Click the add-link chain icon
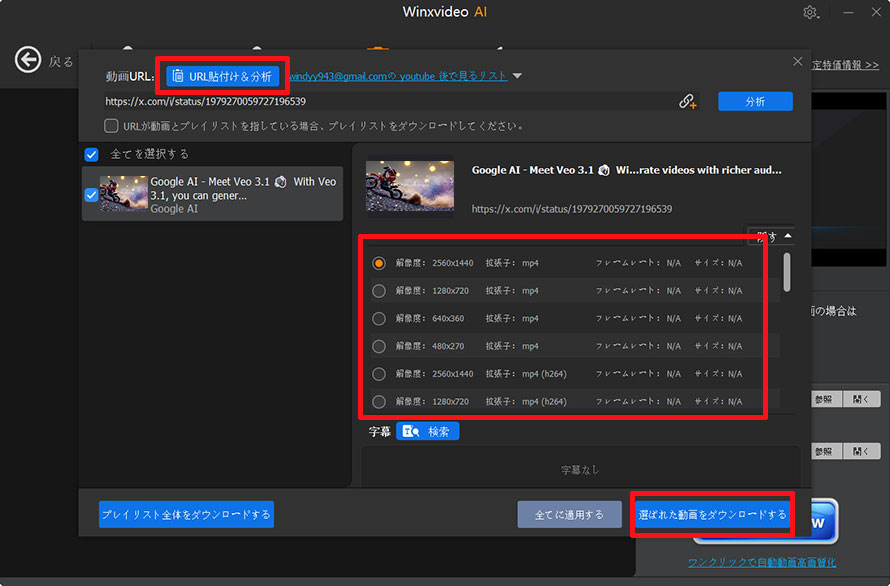 687,102
